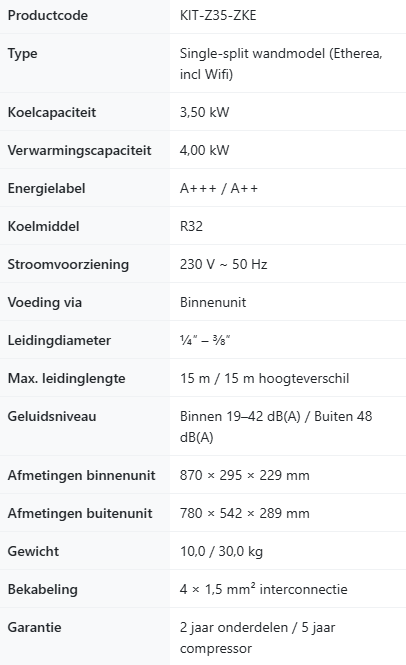Select the product code KIT-Z35-ZKE

pos(218,16)
